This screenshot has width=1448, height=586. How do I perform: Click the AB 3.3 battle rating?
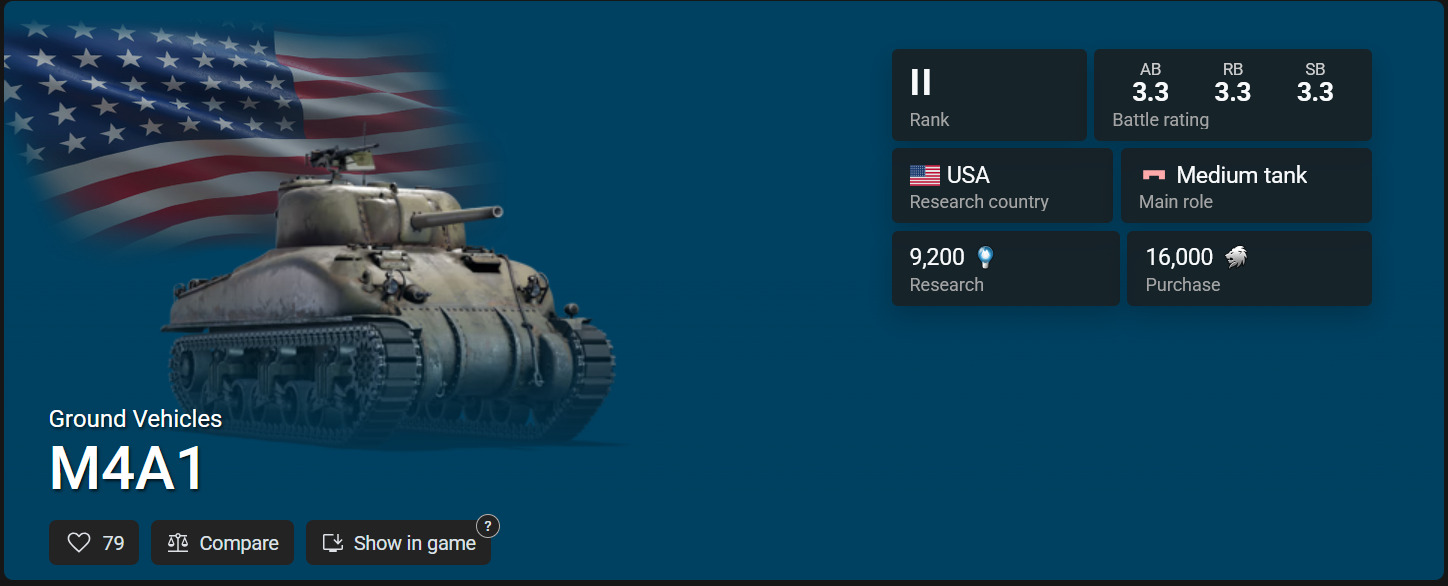click(1150, 83)
